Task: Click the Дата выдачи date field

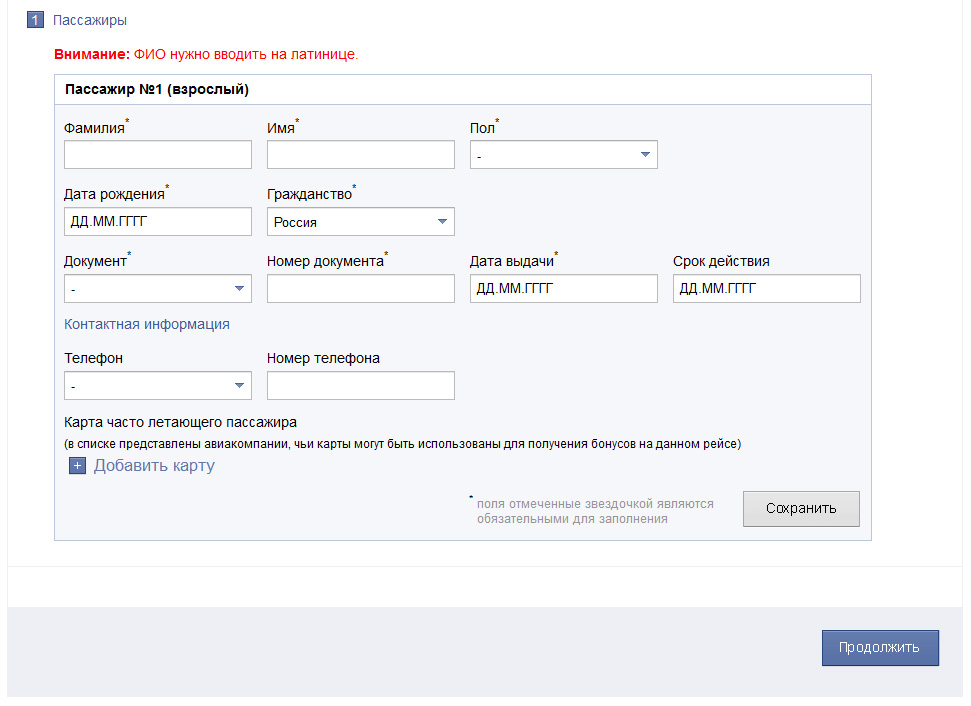Action: pyautogui.click(x=563, y=289)
